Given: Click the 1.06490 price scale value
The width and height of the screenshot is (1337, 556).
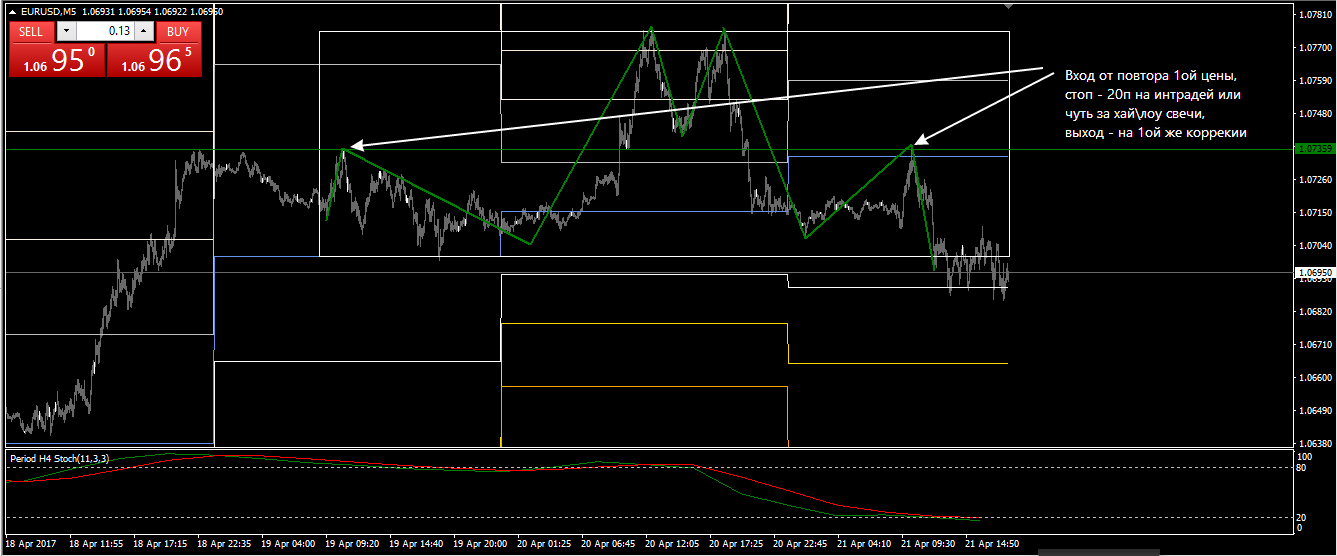Looking at the screenshot, I should point(1313,411).
